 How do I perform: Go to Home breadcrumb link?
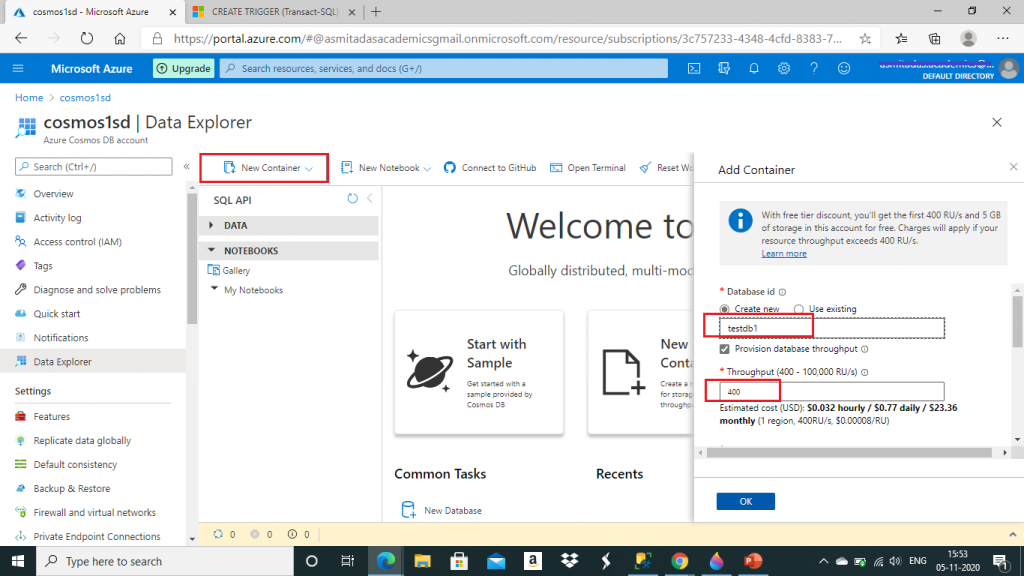(29, 97)
